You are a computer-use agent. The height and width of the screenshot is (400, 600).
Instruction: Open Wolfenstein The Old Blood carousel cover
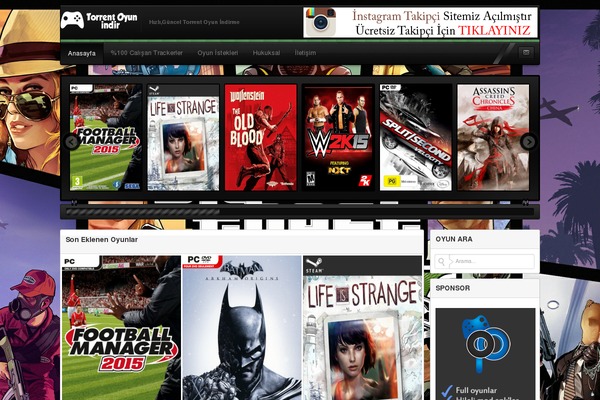coord(261,137)
